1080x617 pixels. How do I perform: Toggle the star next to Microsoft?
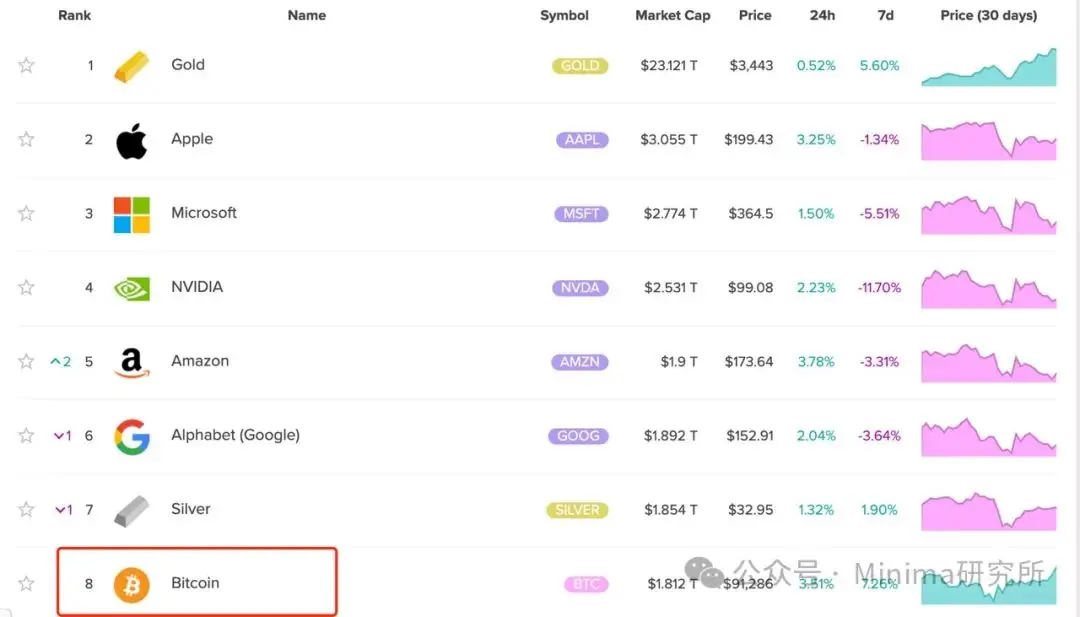click(x=26, y=213)
